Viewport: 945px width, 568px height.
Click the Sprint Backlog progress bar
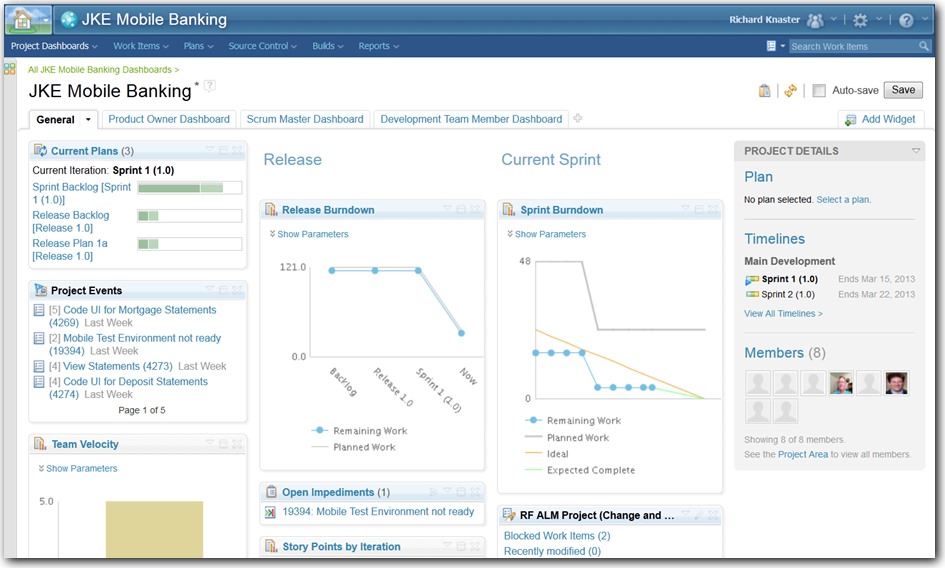click(189, 188)
